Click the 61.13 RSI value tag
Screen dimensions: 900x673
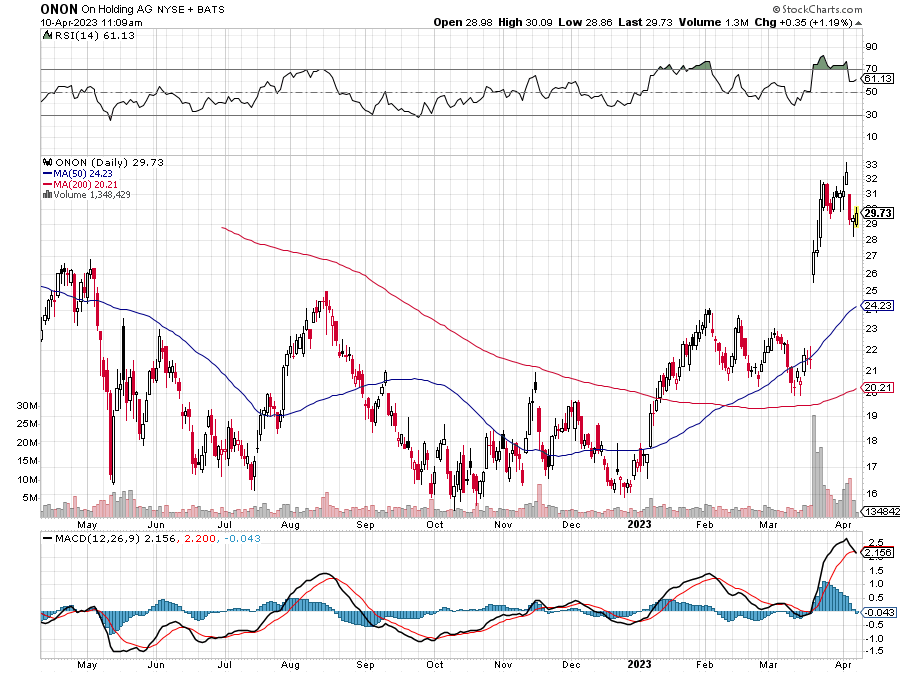[x=878, y=79]
